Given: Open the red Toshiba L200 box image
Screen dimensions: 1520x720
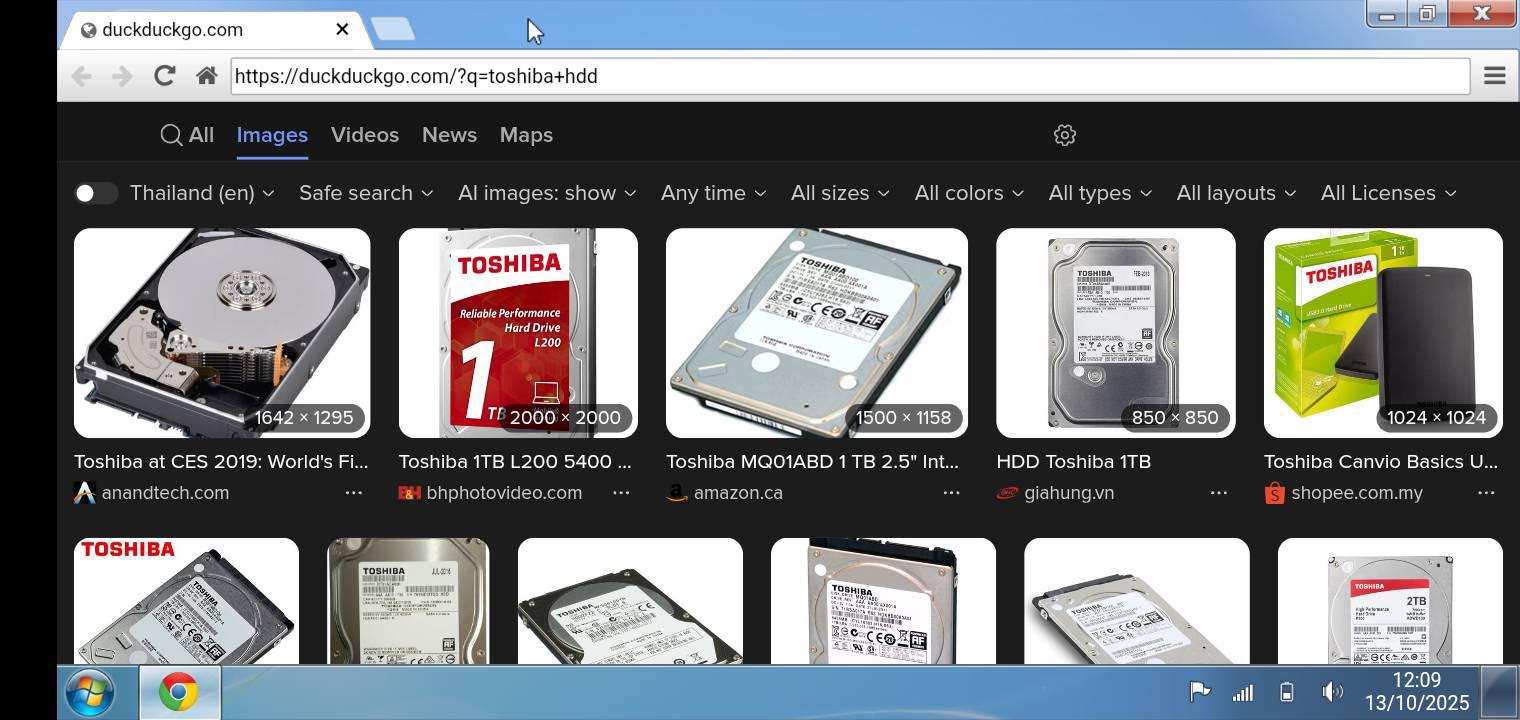Looking at the screenshot, I should pyautogui.click(x=518, y=333).
